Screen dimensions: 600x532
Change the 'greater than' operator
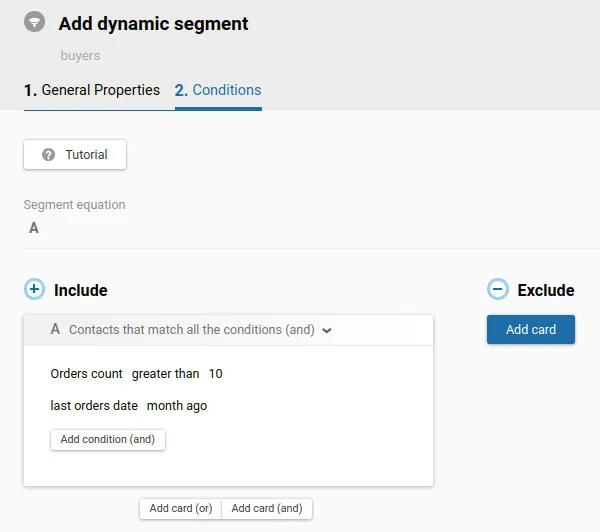coord(166,374)
